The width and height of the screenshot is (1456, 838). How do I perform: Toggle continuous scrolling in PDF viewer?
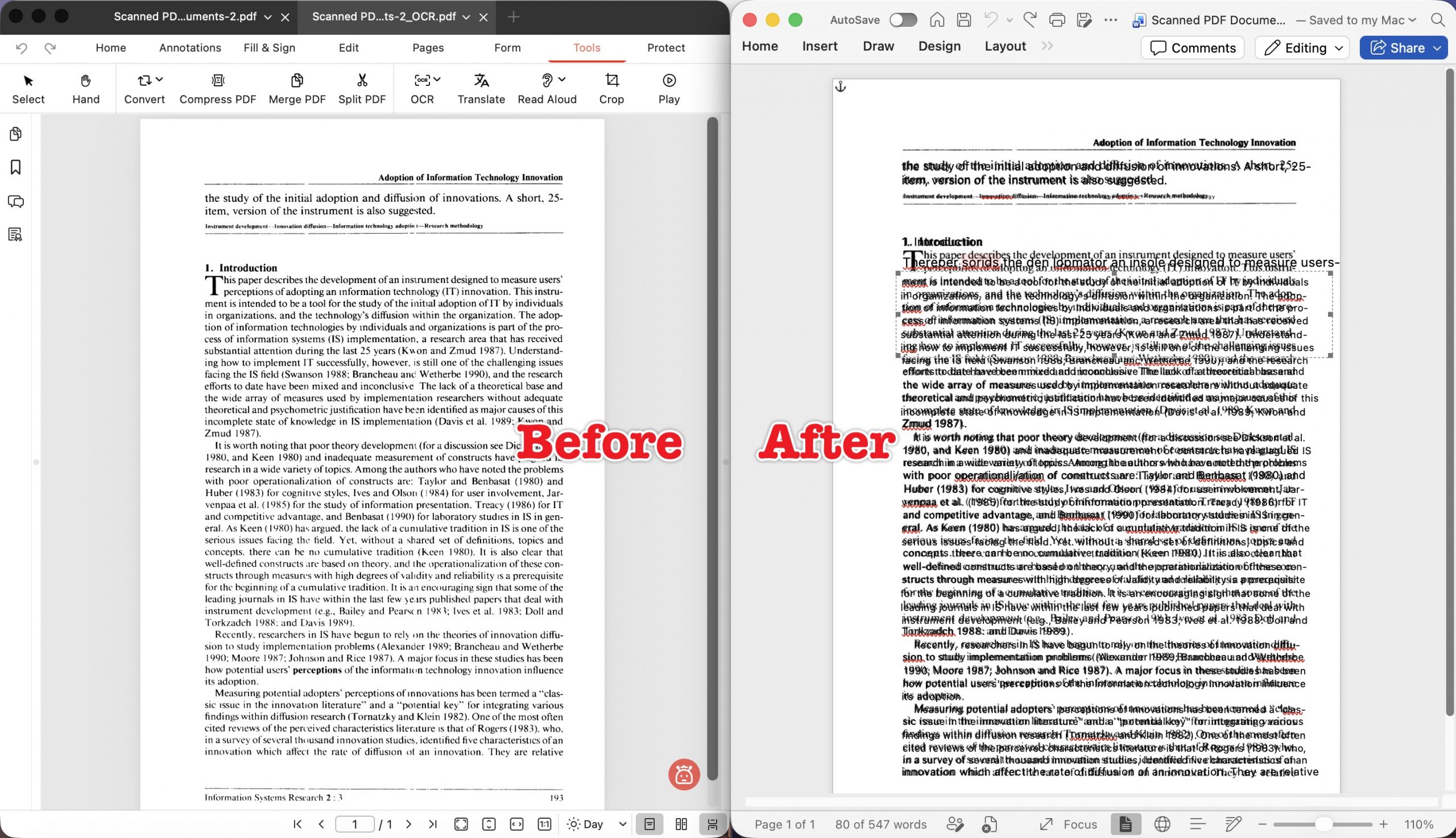click(x=712, y=824)
